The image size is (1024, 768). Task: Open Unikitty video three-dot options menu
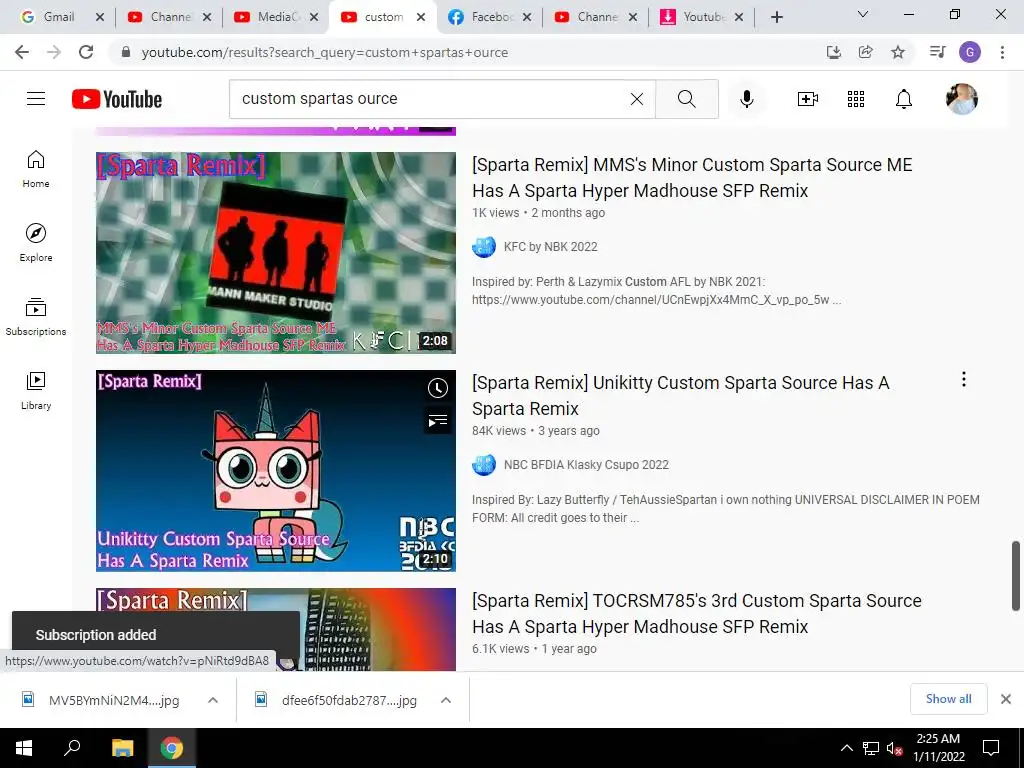click(x=964, y=379)
